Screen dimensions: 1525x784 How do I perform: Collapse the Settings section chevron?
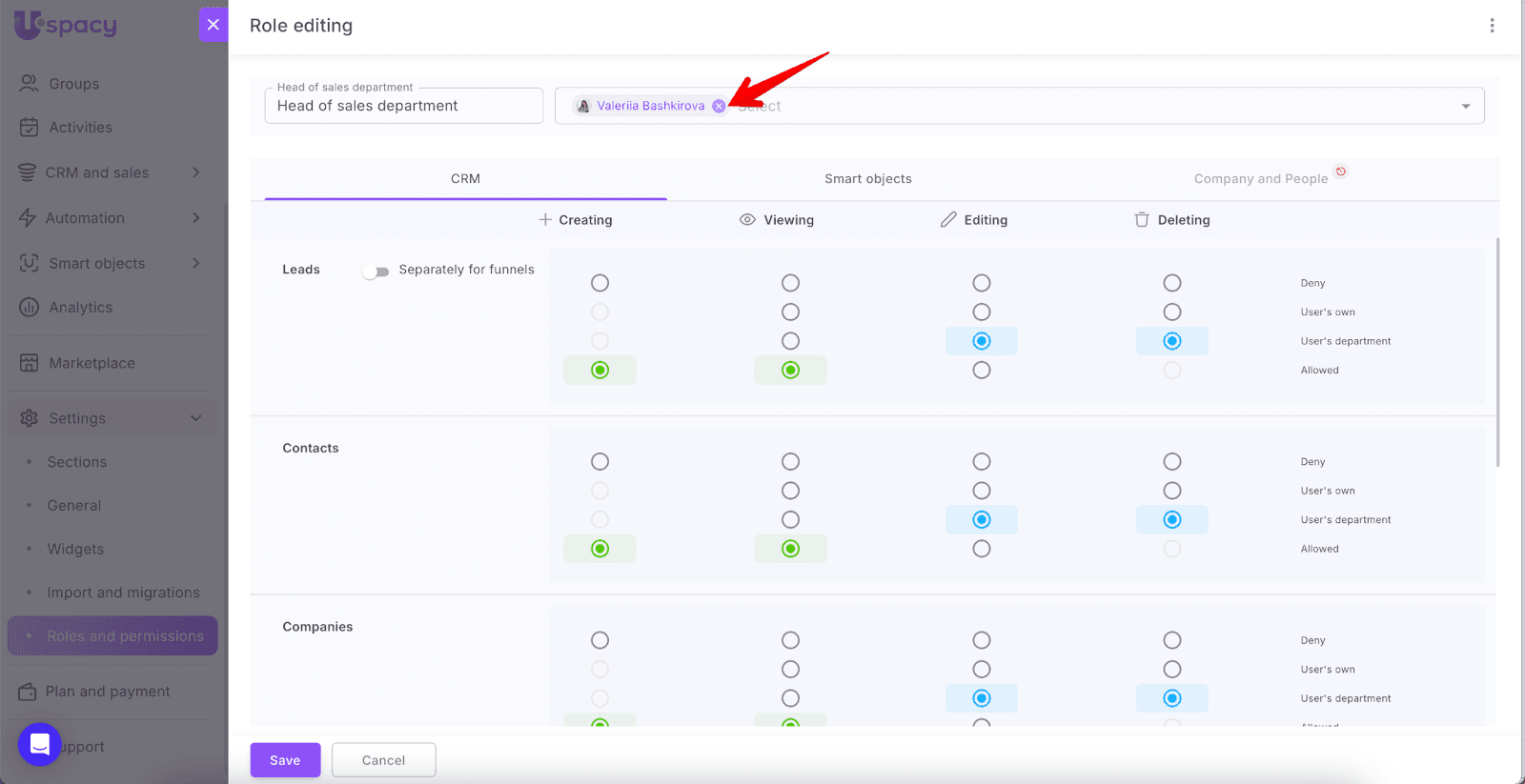(195, 418)
